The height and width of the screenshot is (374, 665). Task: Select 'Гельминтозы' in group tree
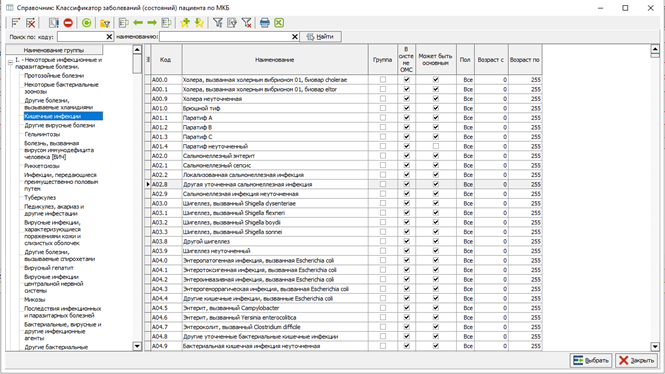coord(42,134)
